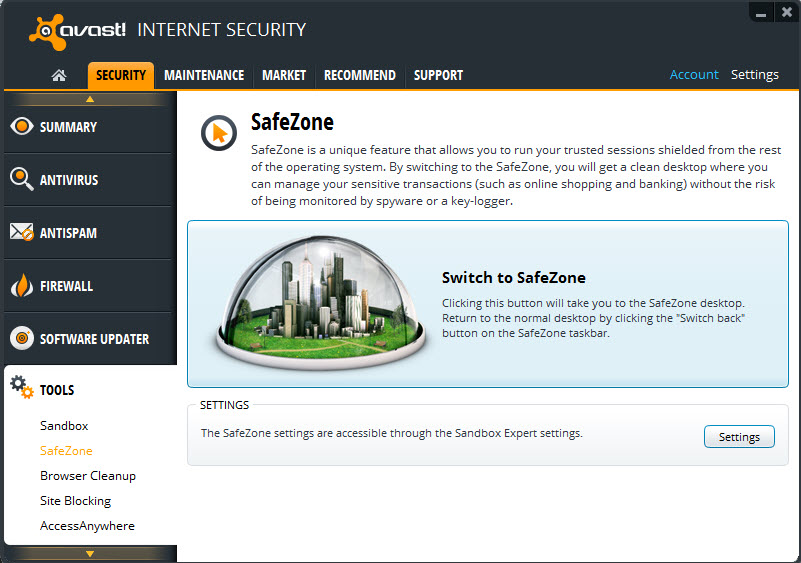This screenshot has height=563, width=801.
Task: Click the SETTINGS group label
Action: tap(224, 405)
